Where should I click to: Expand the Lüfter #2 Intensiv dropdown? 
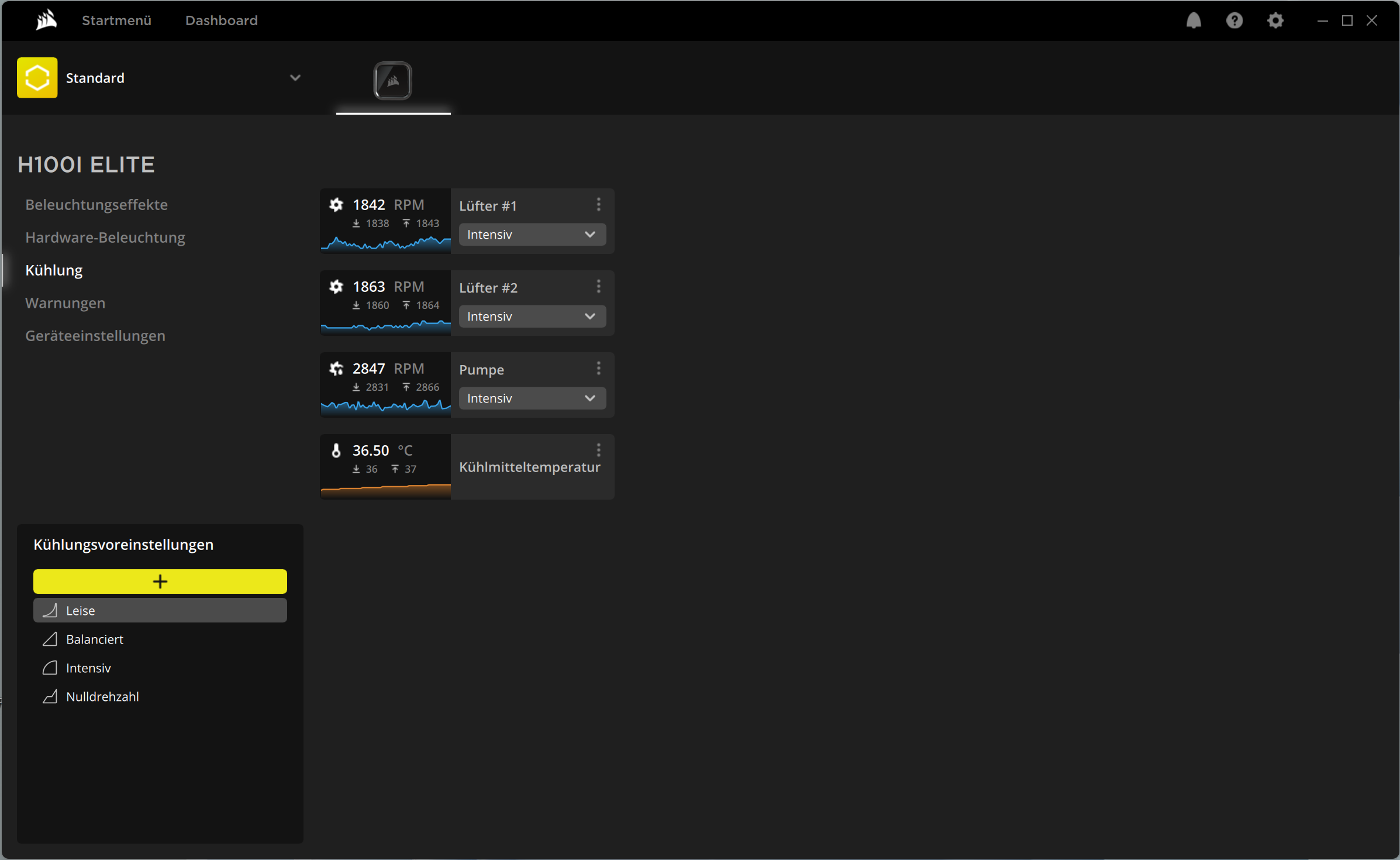click(x=532, y=317)
